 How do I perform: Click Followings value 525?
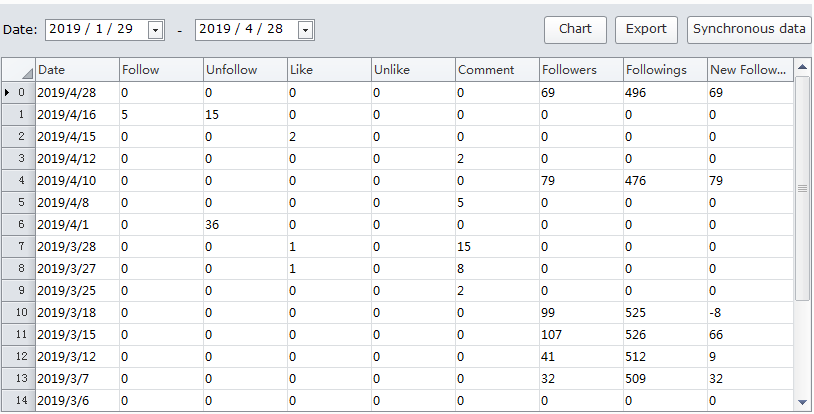coord(666,312)
